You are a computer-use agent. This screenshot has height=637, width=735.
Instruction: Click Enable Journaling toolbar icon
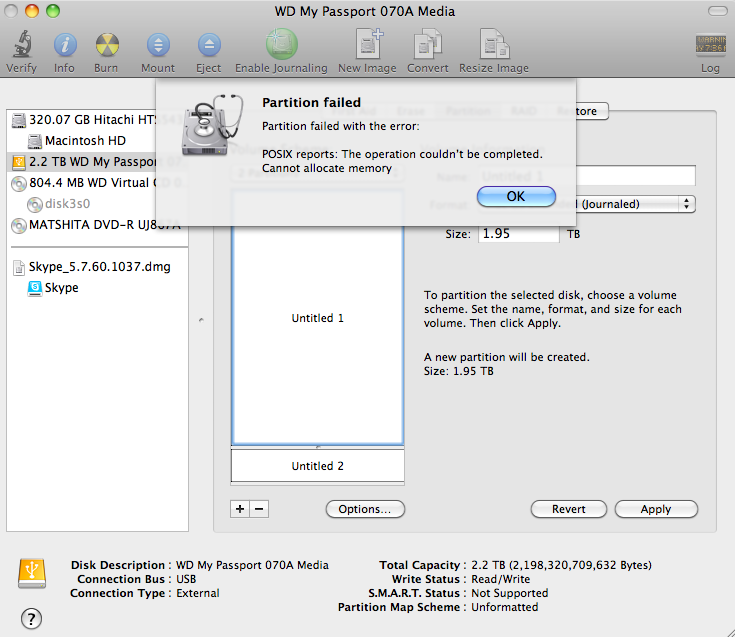click(282, 44)
